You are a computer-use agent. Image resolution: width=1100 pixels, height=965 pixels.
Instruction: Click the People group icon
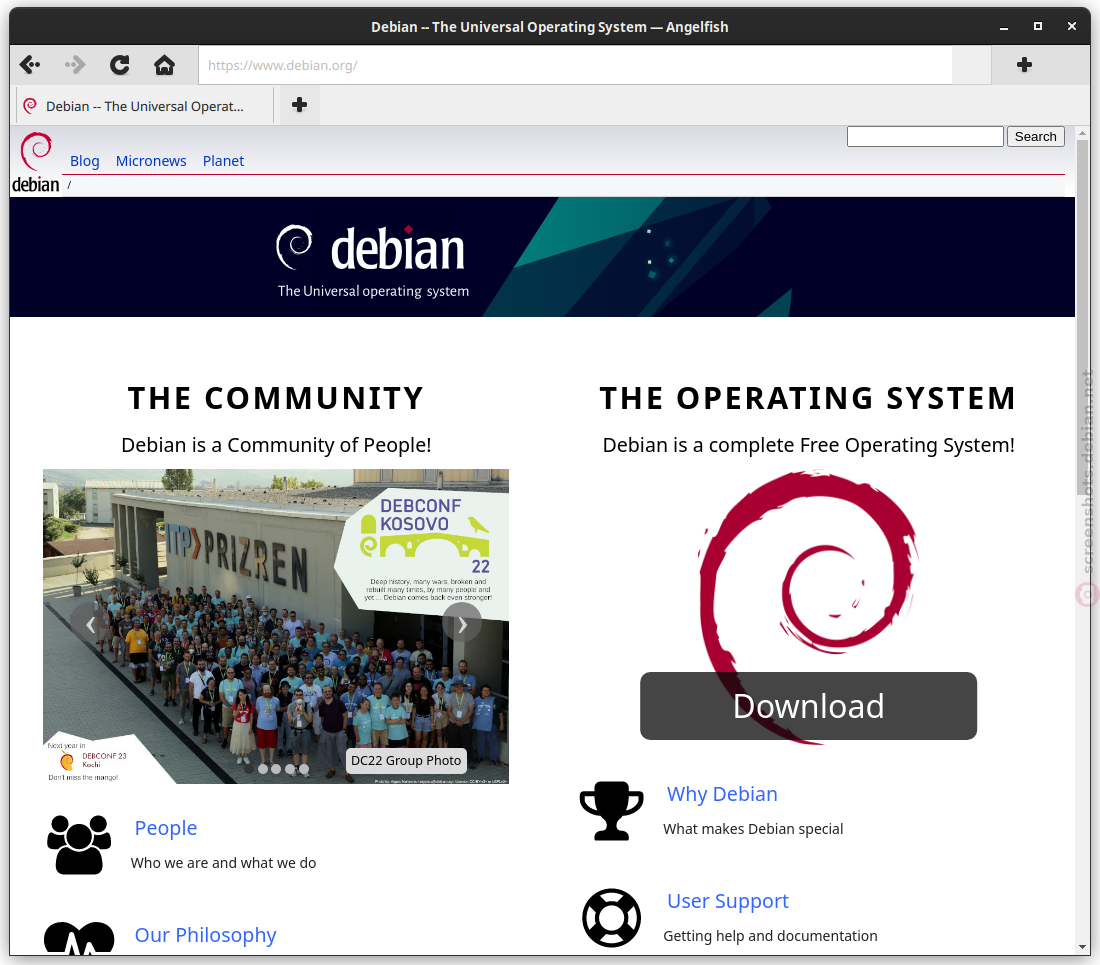point(79,844)
